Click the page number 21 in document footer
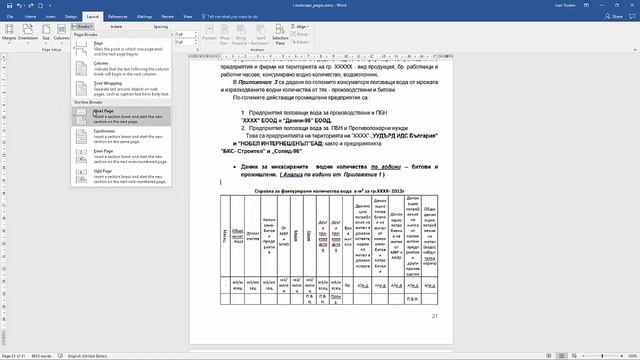This screenshot has width=640, height=360. pyautogui.click(x=435, y=316)
